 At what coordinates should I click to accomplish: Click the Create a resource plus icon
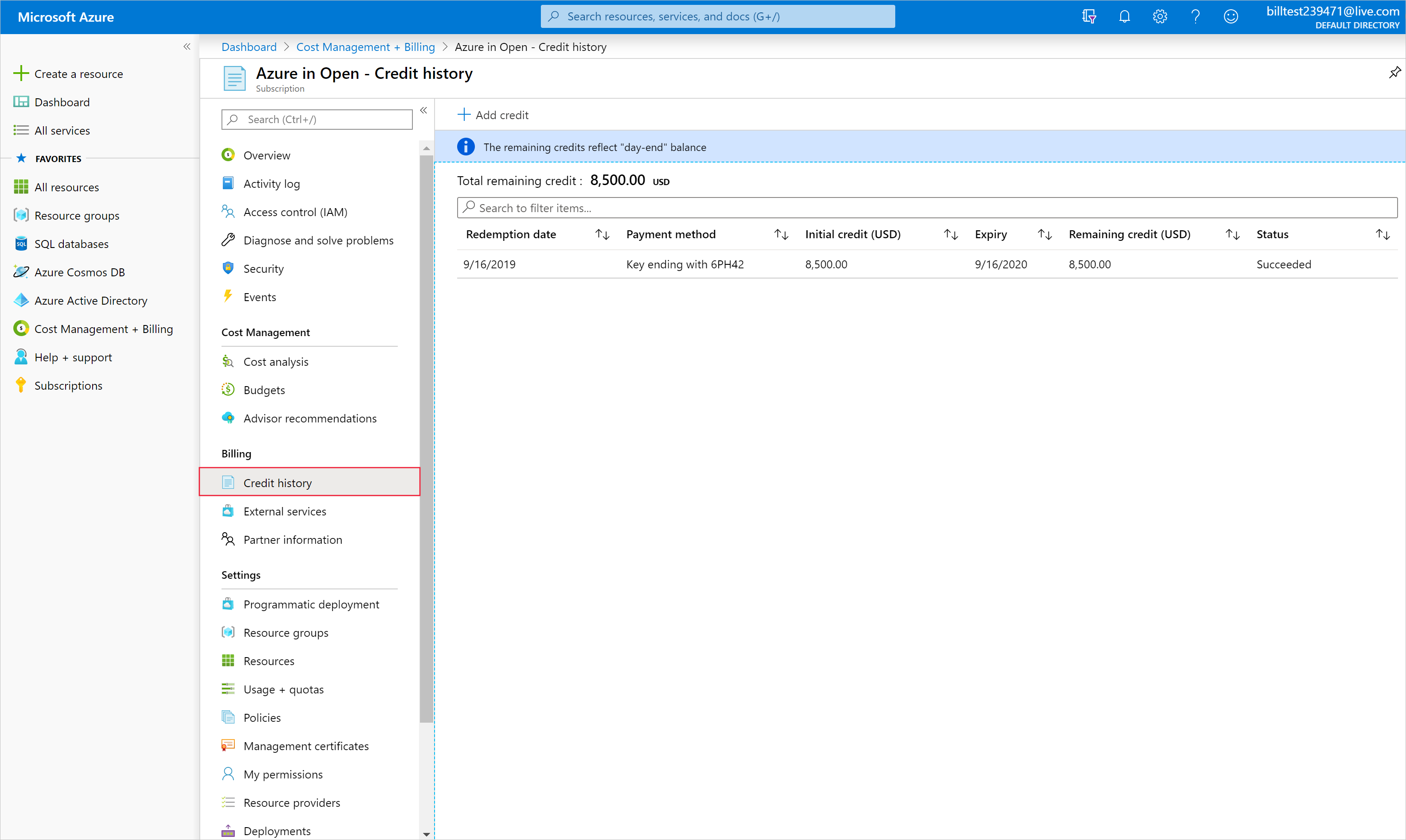pyautogui.click(x=21, y=74)
